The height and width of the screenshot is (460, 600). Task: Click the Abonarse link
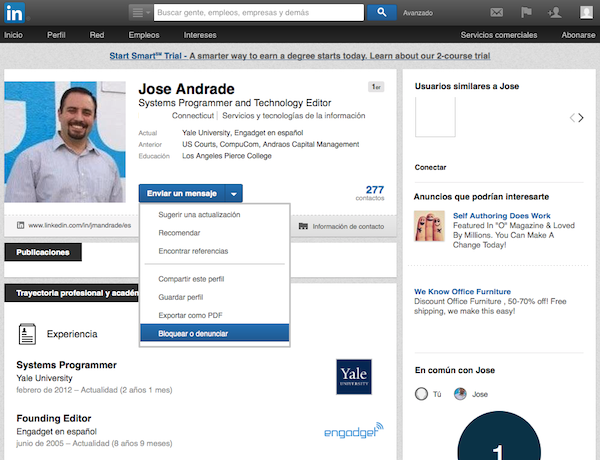click(578, 35)
